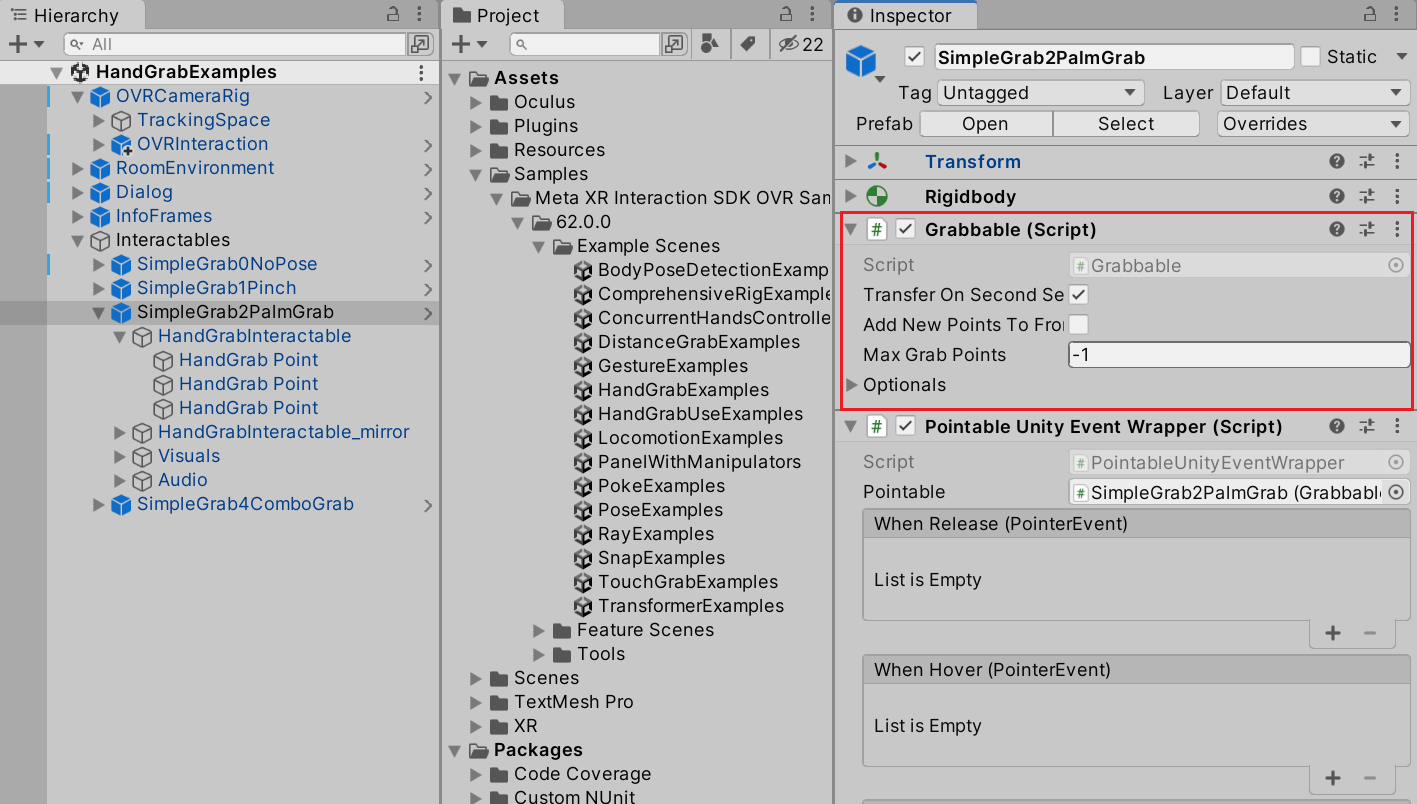
Task: Add entry to When Release event list
Action: [1333, 633]
